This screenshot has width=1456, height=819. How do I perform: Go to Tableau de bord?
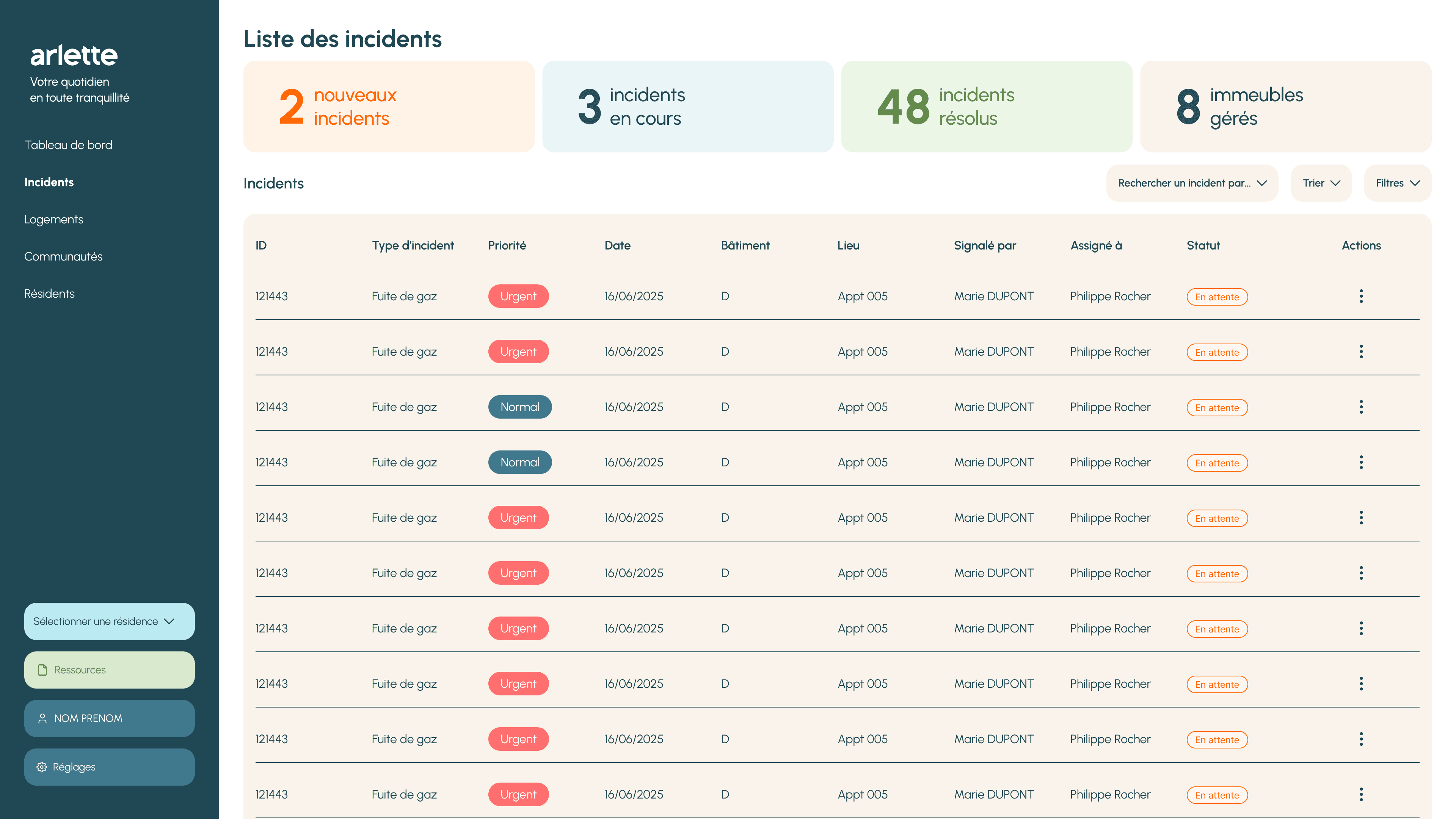[x=68, y=145]
